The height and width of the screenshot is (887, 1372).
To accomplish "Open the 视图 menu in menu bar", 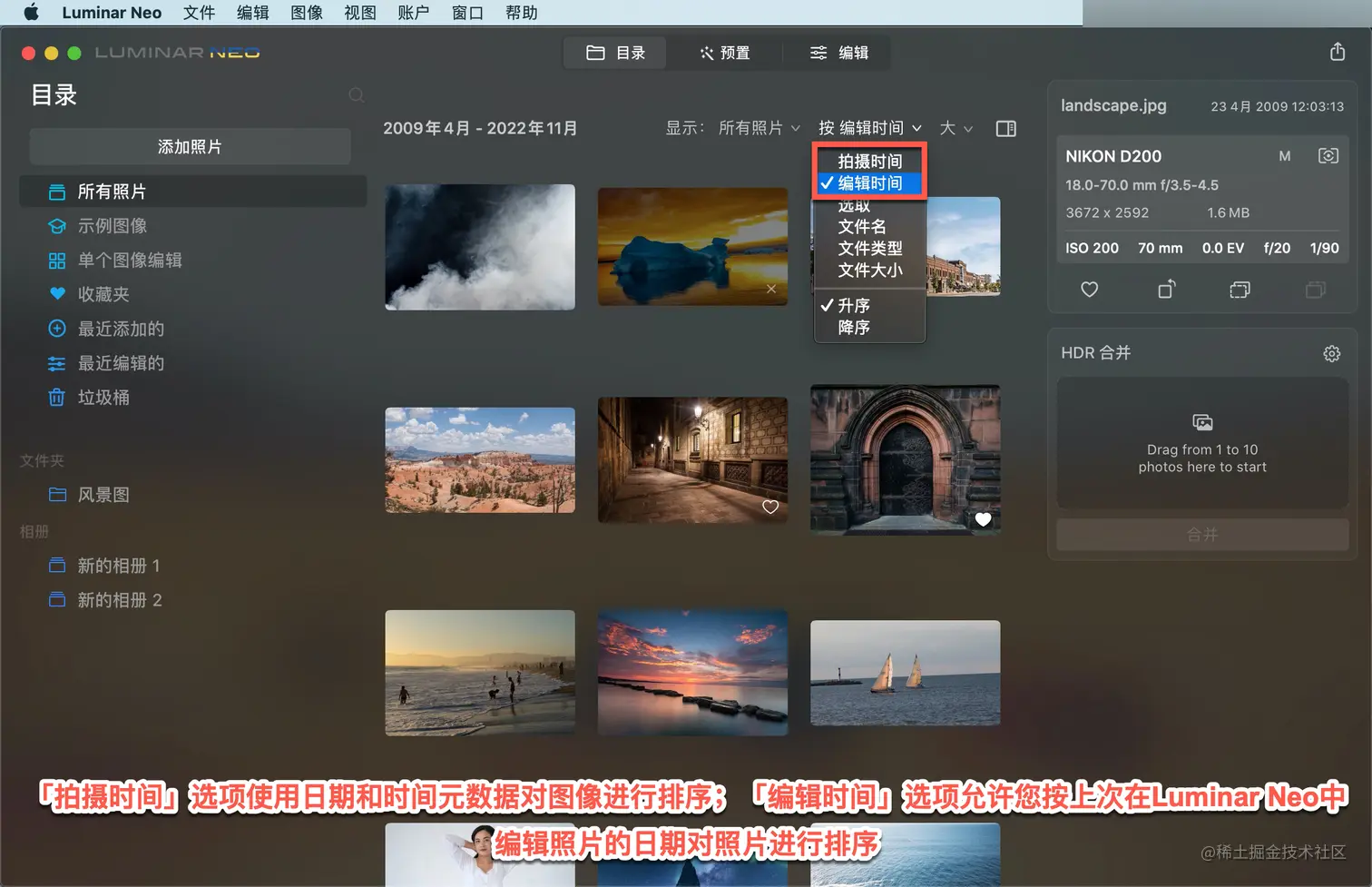I will (360, 13).
